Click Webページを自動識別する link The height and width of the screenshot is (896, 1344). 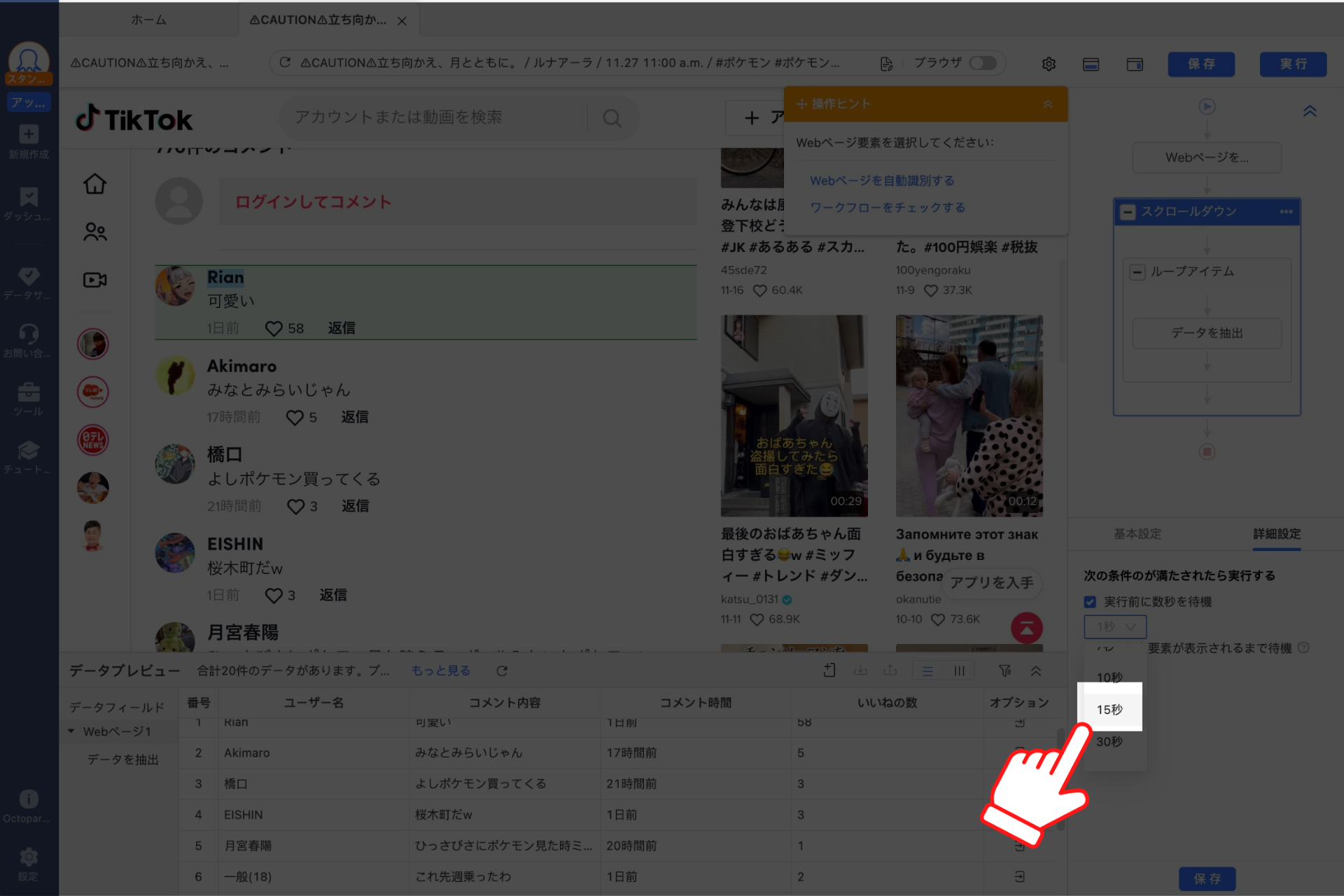tap(882, 181)
